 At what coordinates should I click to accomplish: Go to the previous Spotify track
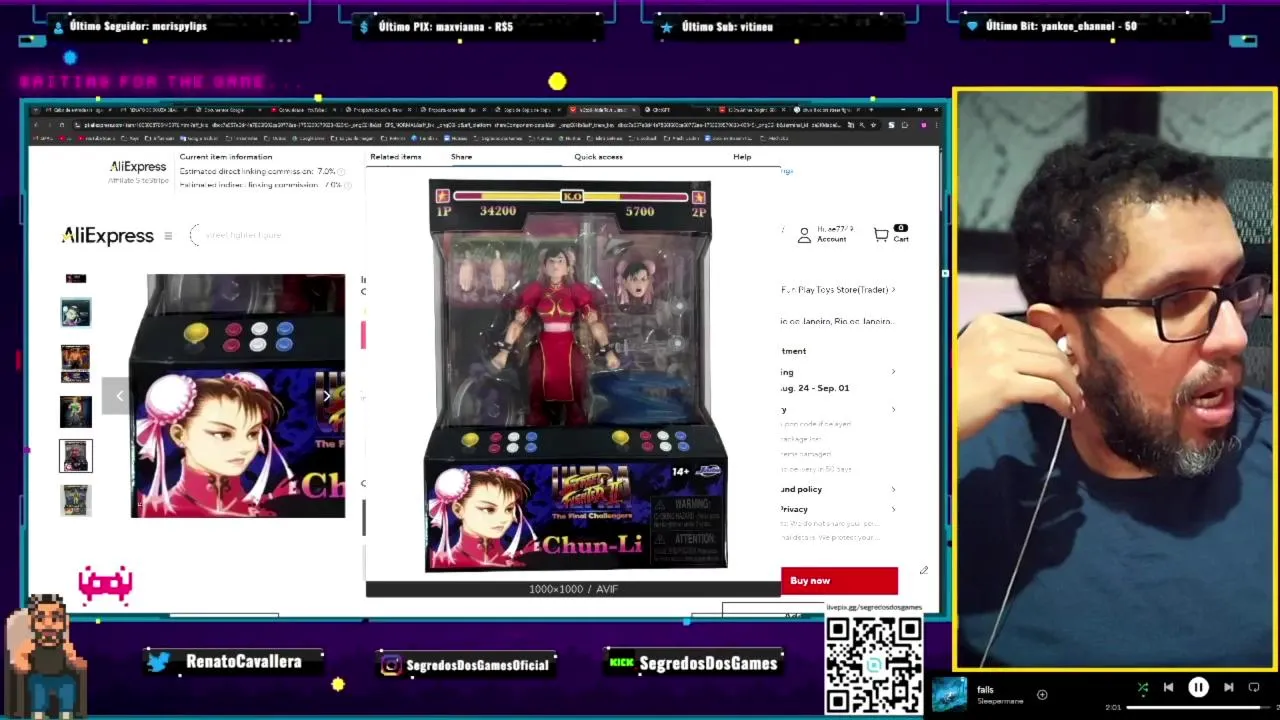tap(1168, 688)
